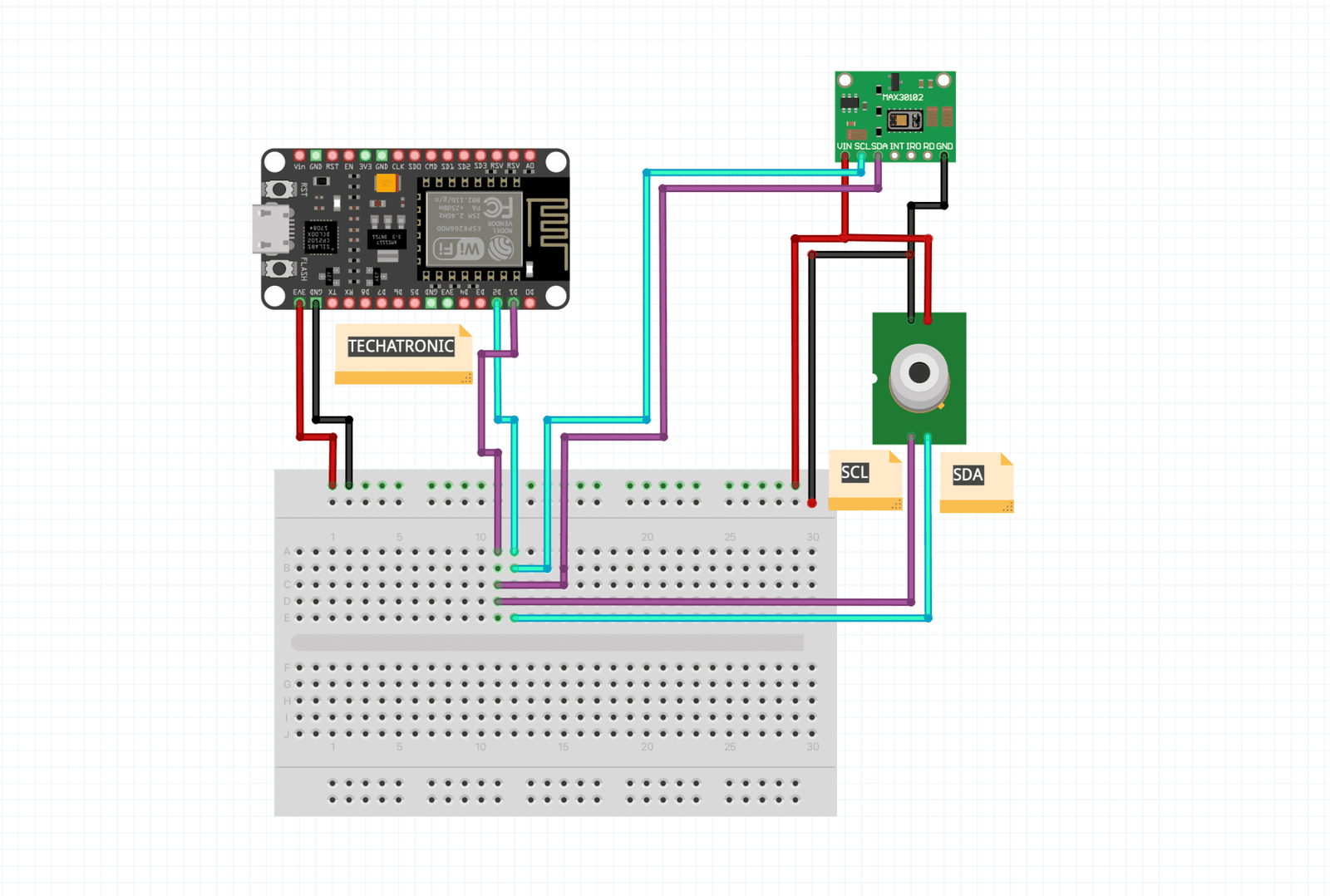Click the RD pin on MAX30102 module

click(928, 155)
